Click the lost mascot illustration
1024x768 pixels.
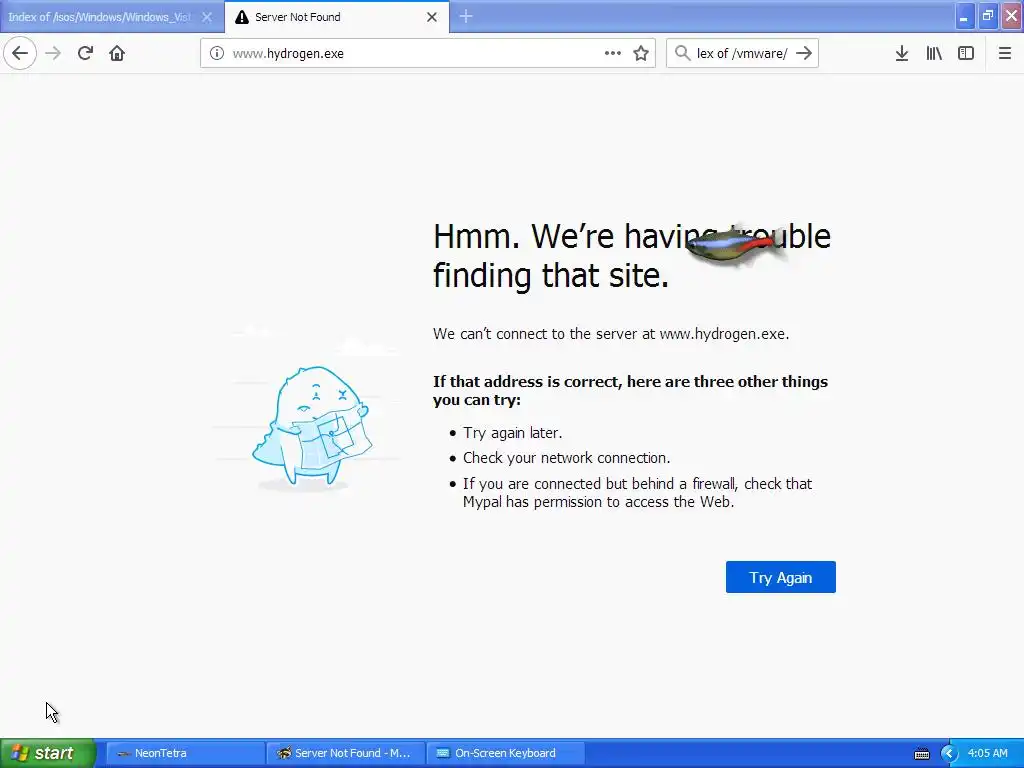point(312,428)
